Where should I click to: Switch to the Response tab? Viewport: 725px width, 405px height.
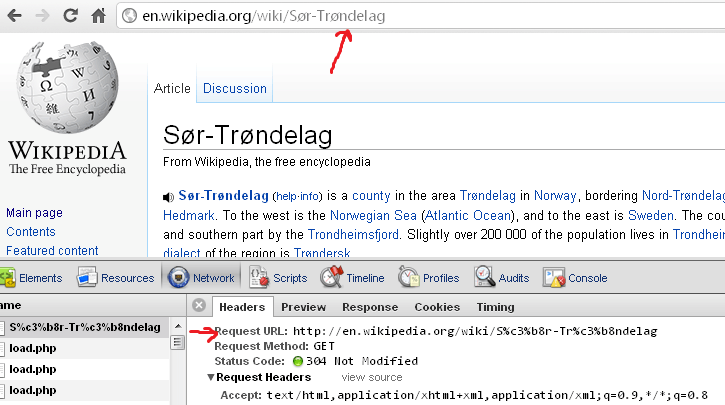coord(370,307)
